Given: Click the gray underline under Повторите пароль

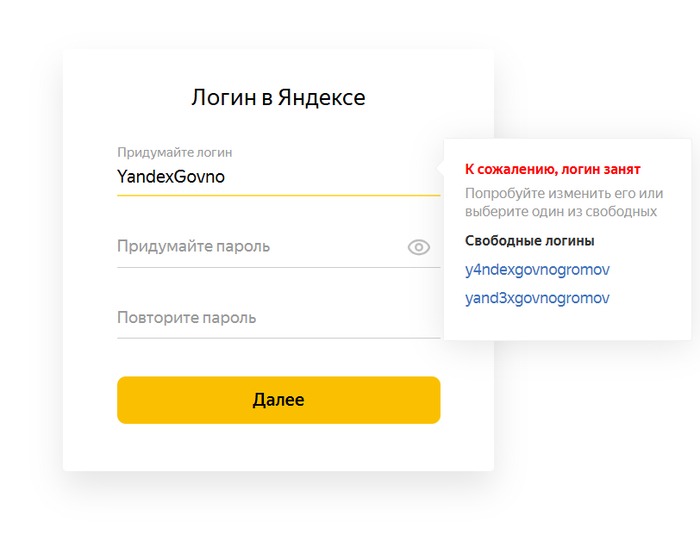Looking at the screenshot, I should coord(278,338).
